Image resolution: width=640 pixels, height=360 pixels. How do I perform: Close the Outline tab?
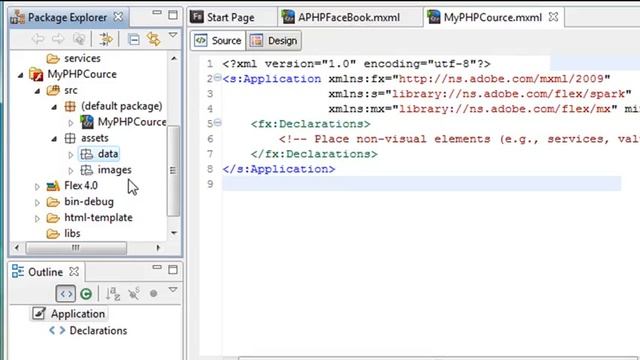(74, 271)
